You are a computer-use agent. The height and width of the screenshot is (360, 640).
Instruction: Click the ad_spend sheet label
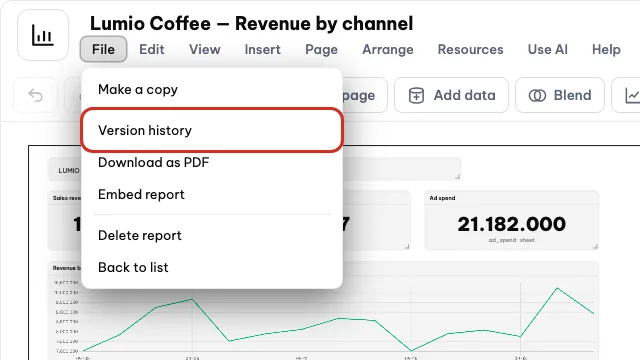point(511,240)
